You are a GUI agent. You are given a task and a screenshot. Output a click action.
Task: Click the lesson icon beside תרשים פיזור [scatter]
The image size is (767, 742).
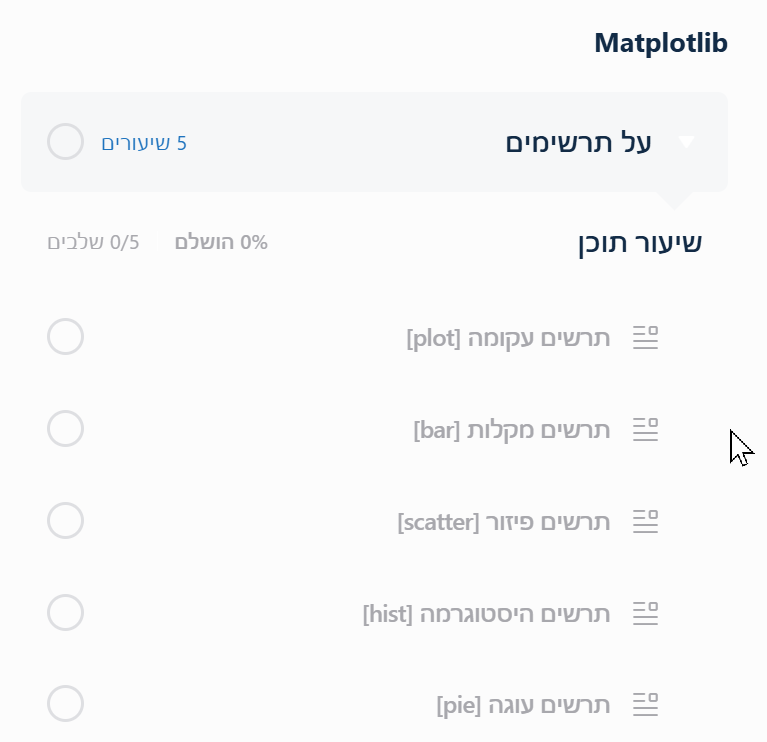coord(646,521)
